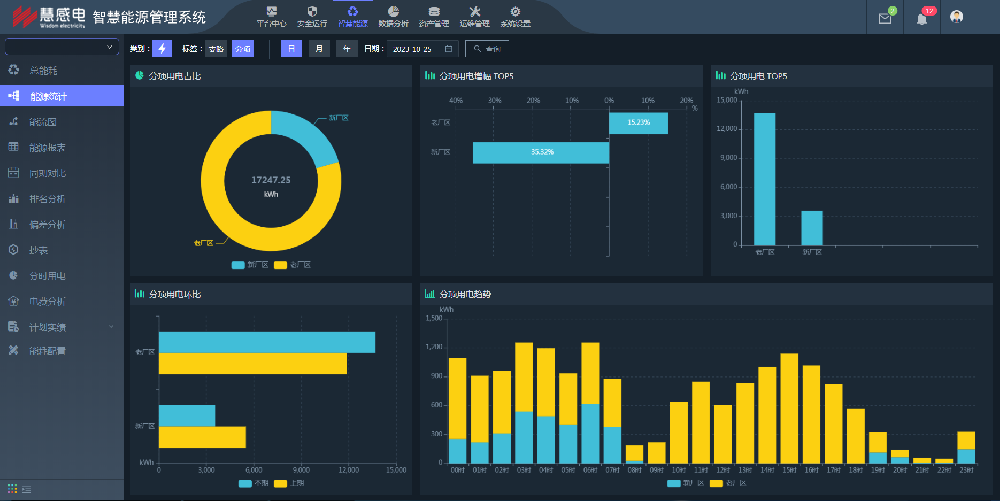Screen dimensions: 1000x501
Task: Open 能耗报表 in the left sidebar
Action: 47,147
